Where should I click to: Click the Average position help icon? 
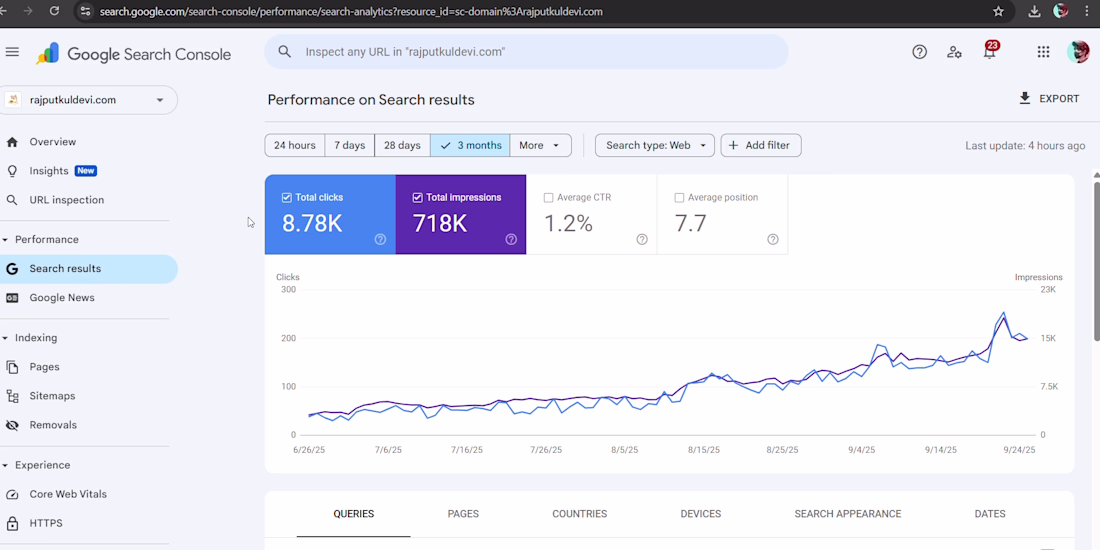click(772, 239)
